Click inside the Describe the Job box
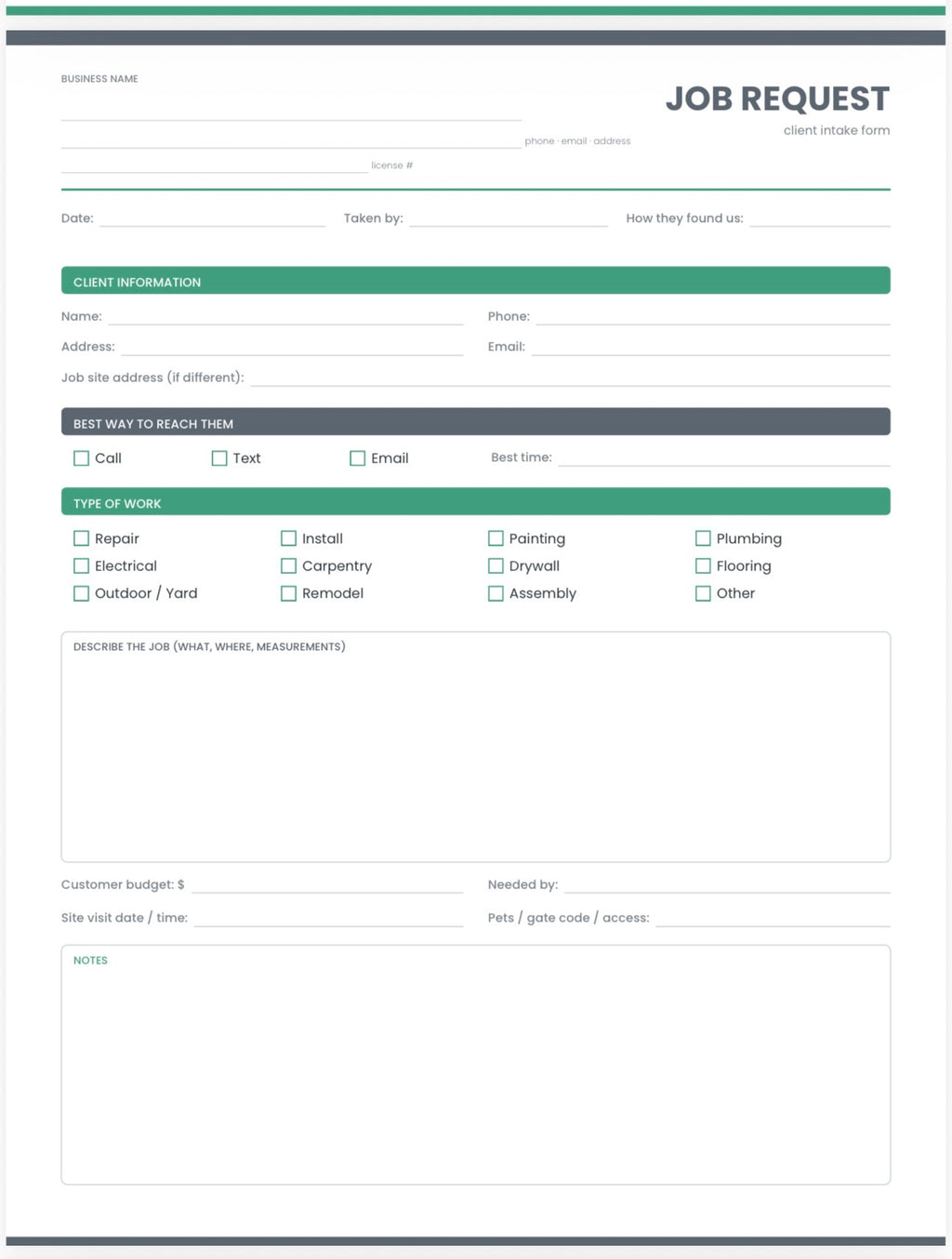 pos(476,747)
